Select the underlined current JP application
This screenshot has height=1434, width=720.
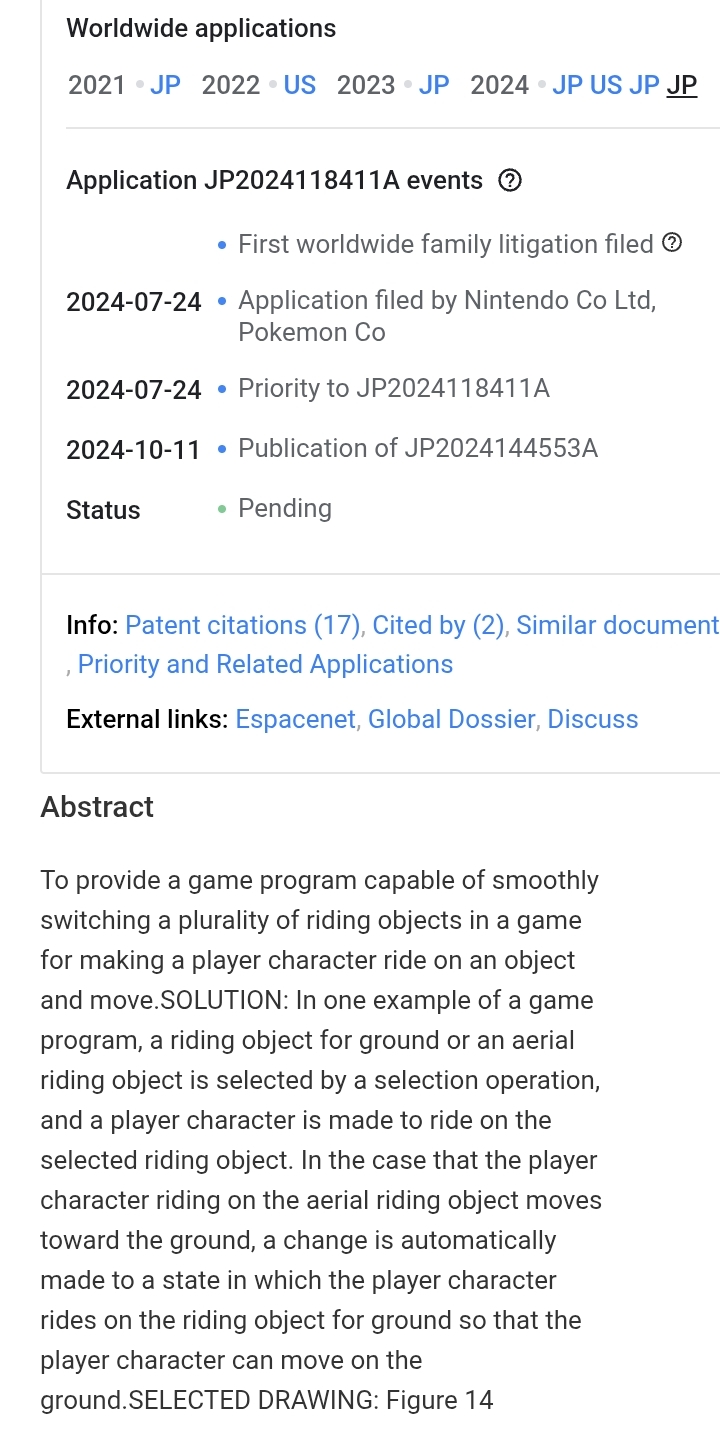click(x=682, y=85)
